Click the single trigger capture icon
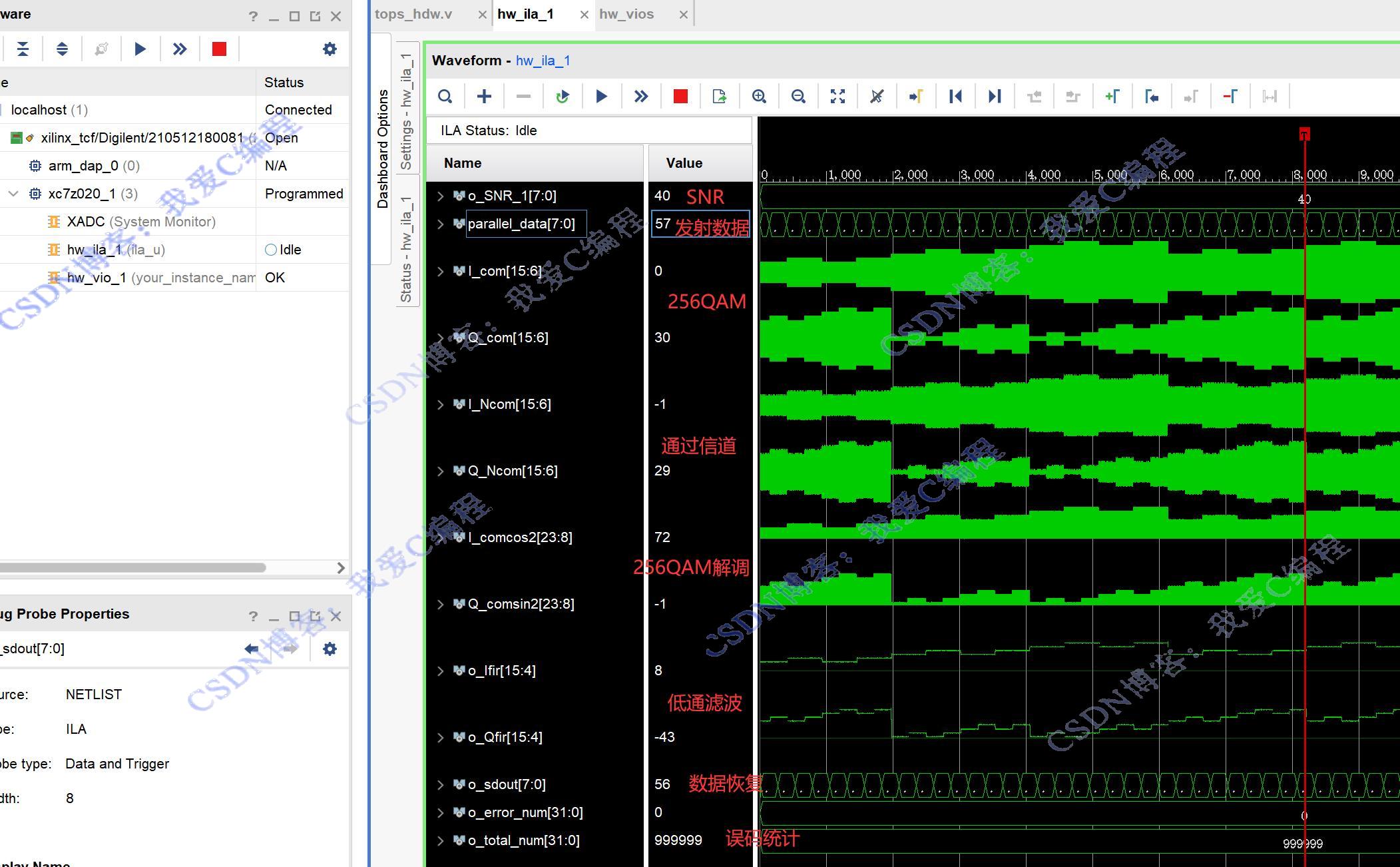Viewport: 1400px width, 867px height. coord(601,96)
